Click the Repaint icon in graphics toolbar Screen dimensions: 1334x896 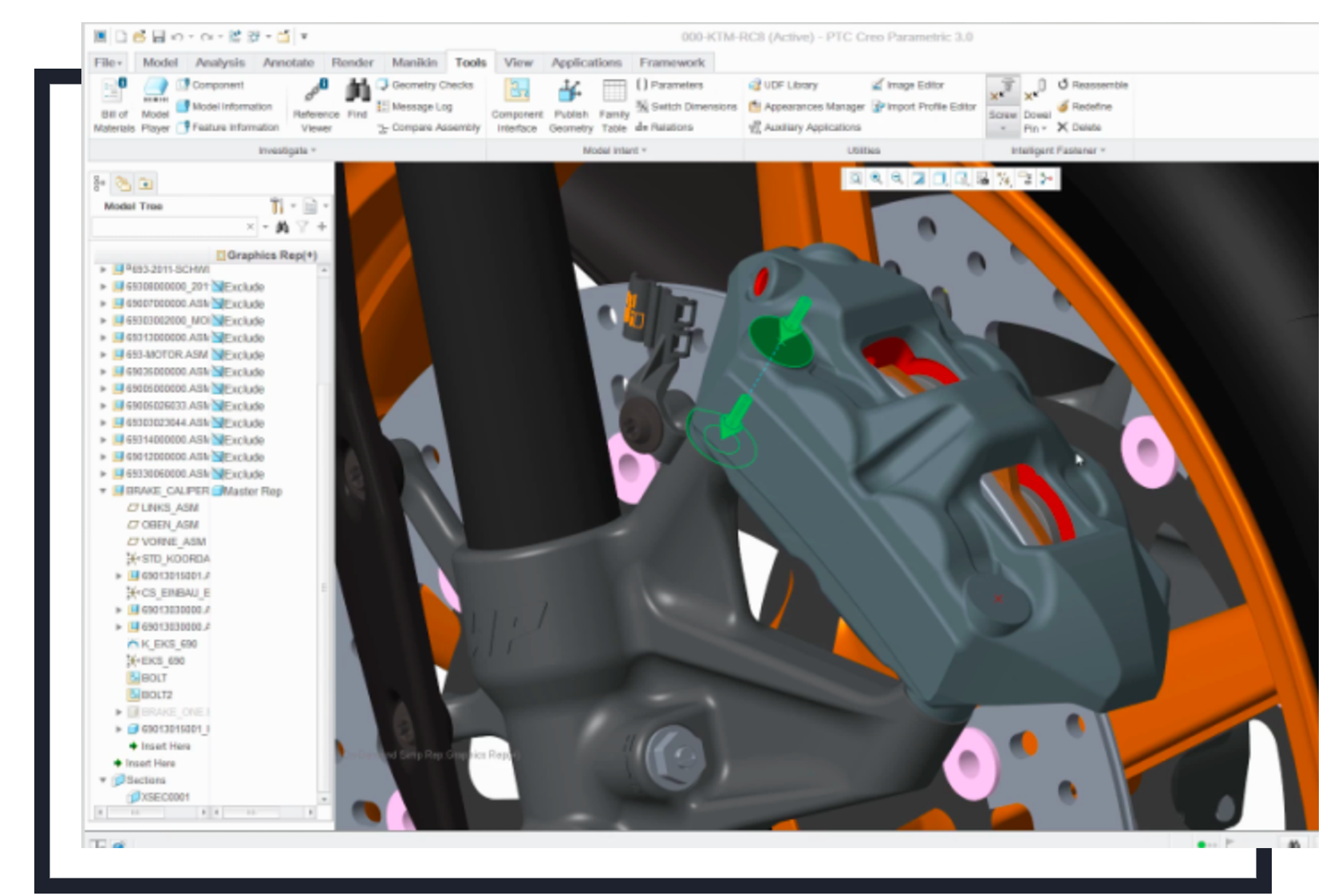(918, 179)
